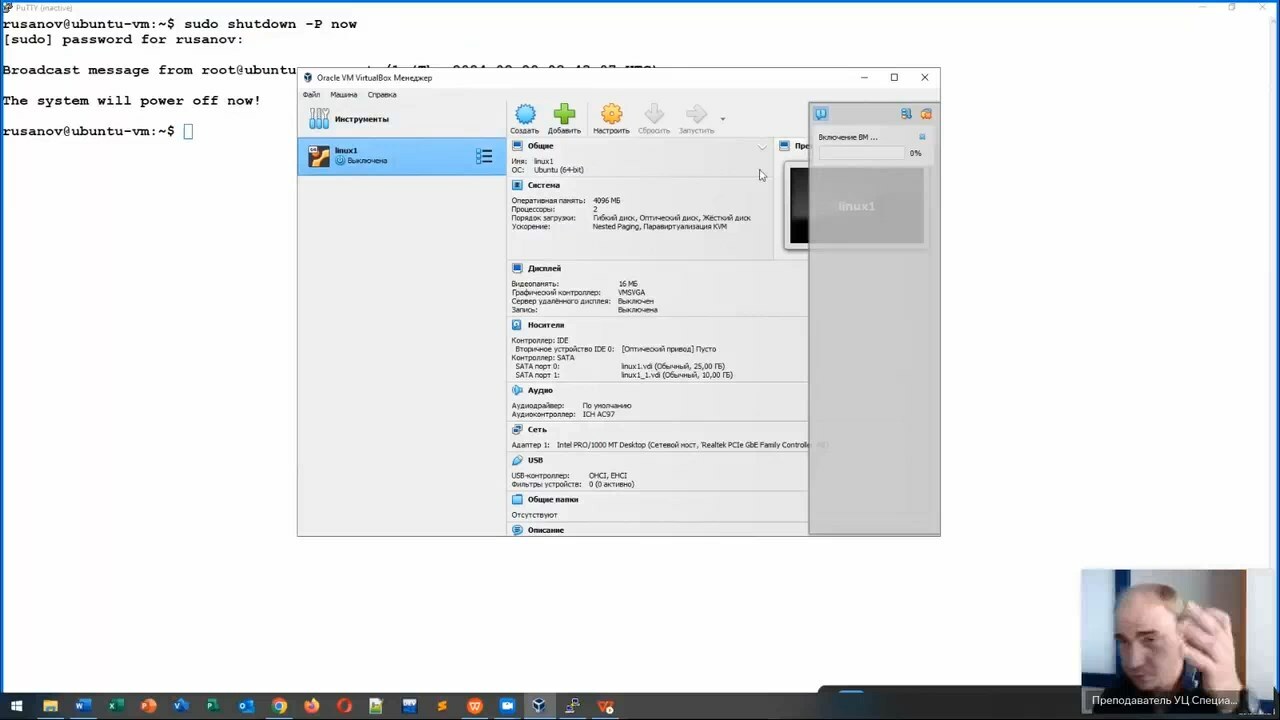The height and width of the screenshot is (720, 1280).
Task: Click the Оптический привод Пусто entry
Action: pos(669,349)
